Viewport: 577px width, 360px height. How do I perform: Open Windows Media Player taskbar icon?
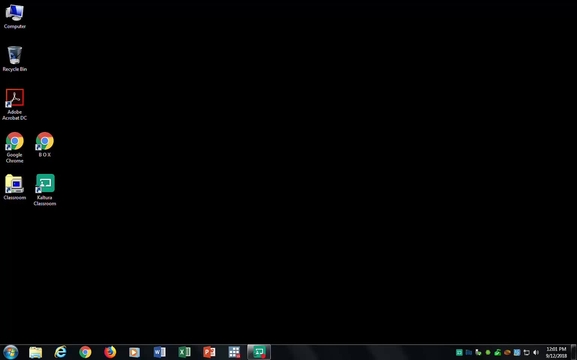point(134,352)
